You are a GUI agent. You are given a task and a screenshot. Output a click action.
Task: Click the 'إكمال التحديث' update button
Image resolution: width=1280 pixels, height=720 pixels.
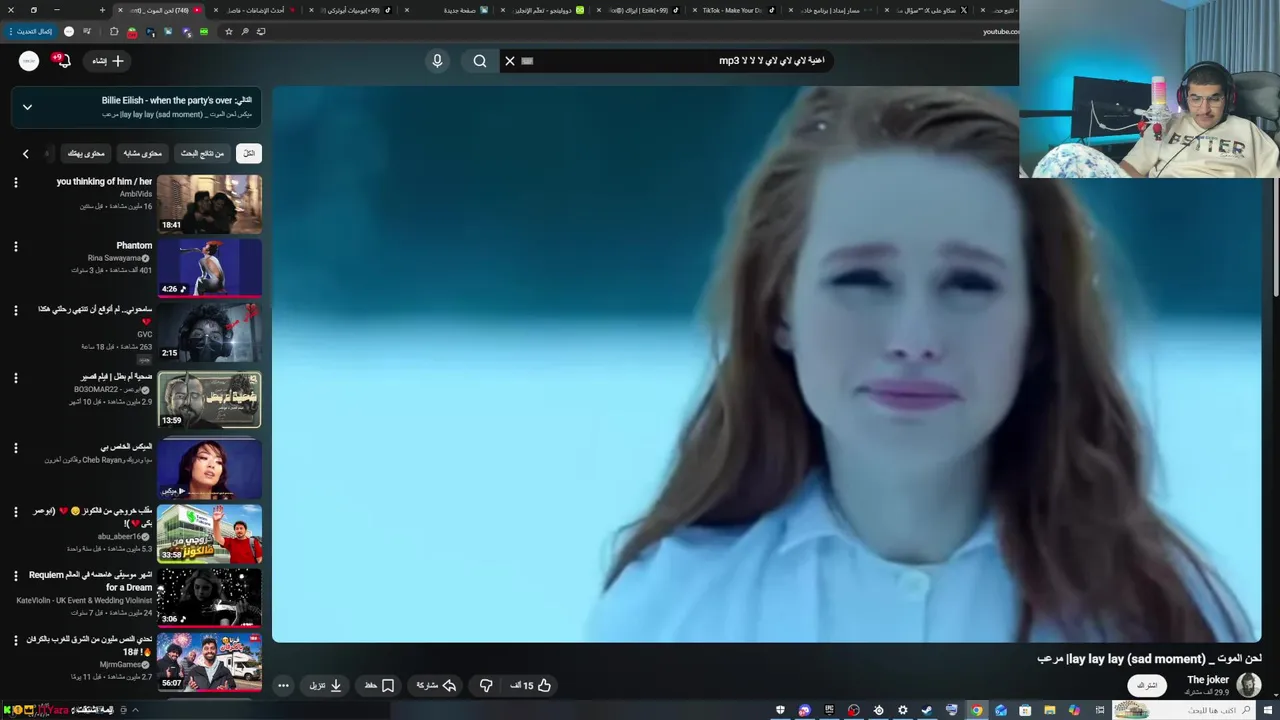tap(33, 32)
